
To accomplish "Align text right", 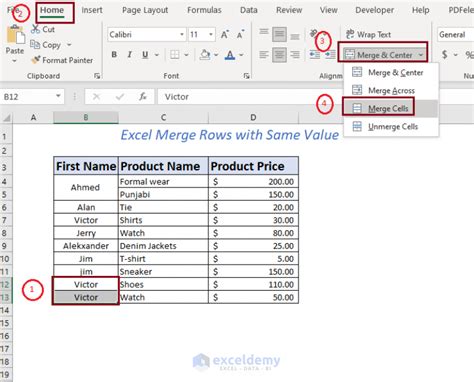I will coord(295,54).
